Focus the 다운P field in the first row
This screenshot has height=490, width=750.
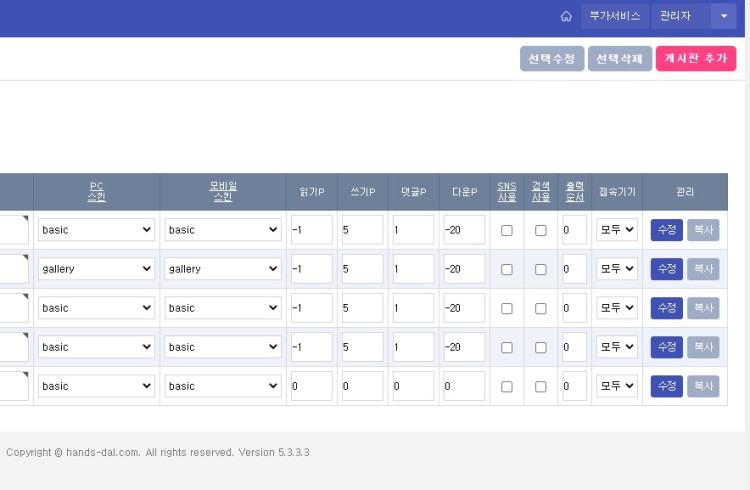(x=464, y=230)
